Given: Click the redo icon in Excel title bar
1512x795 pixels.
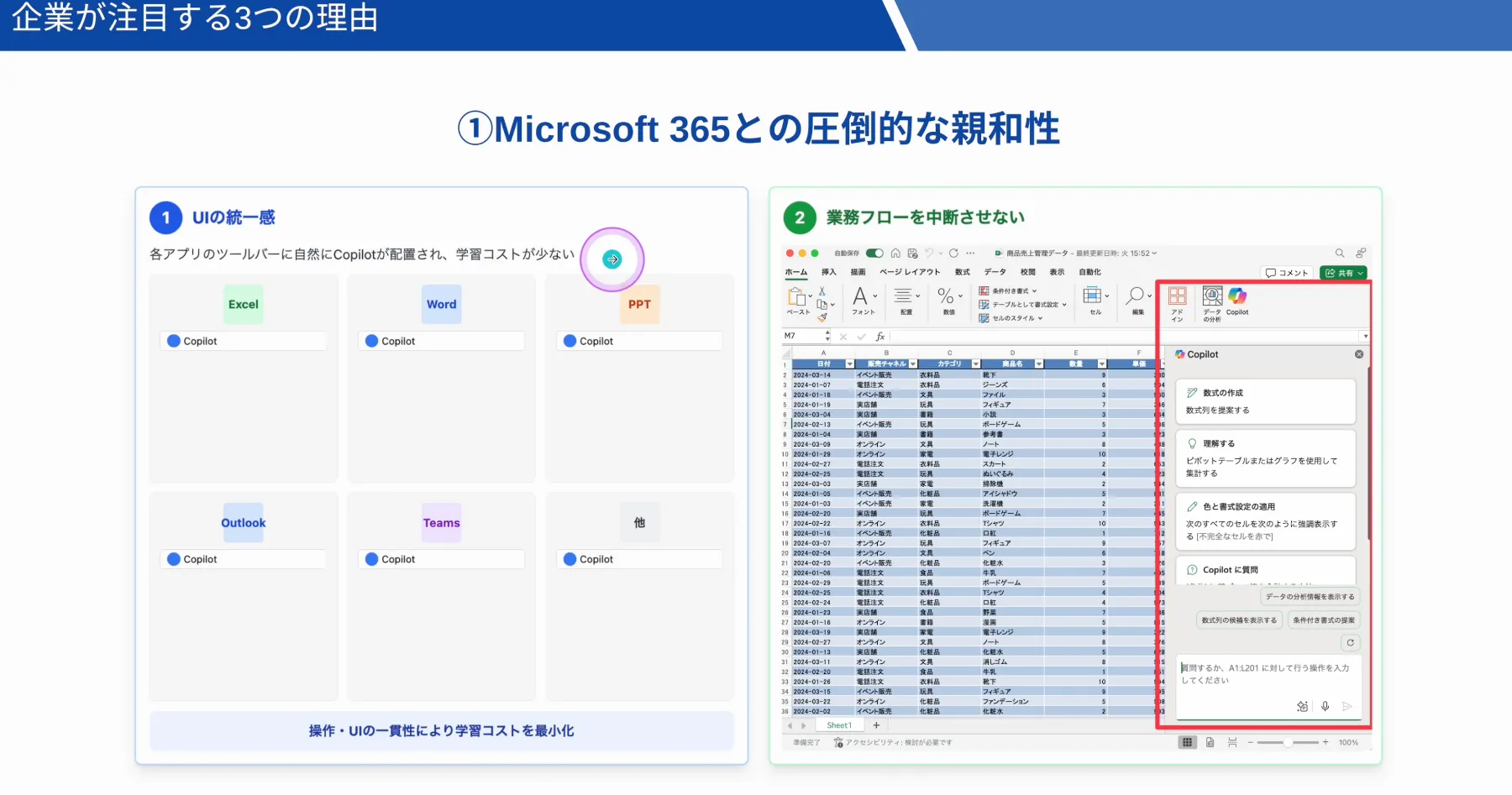Looking at the screenshot, I should click(x=953, y=253).
